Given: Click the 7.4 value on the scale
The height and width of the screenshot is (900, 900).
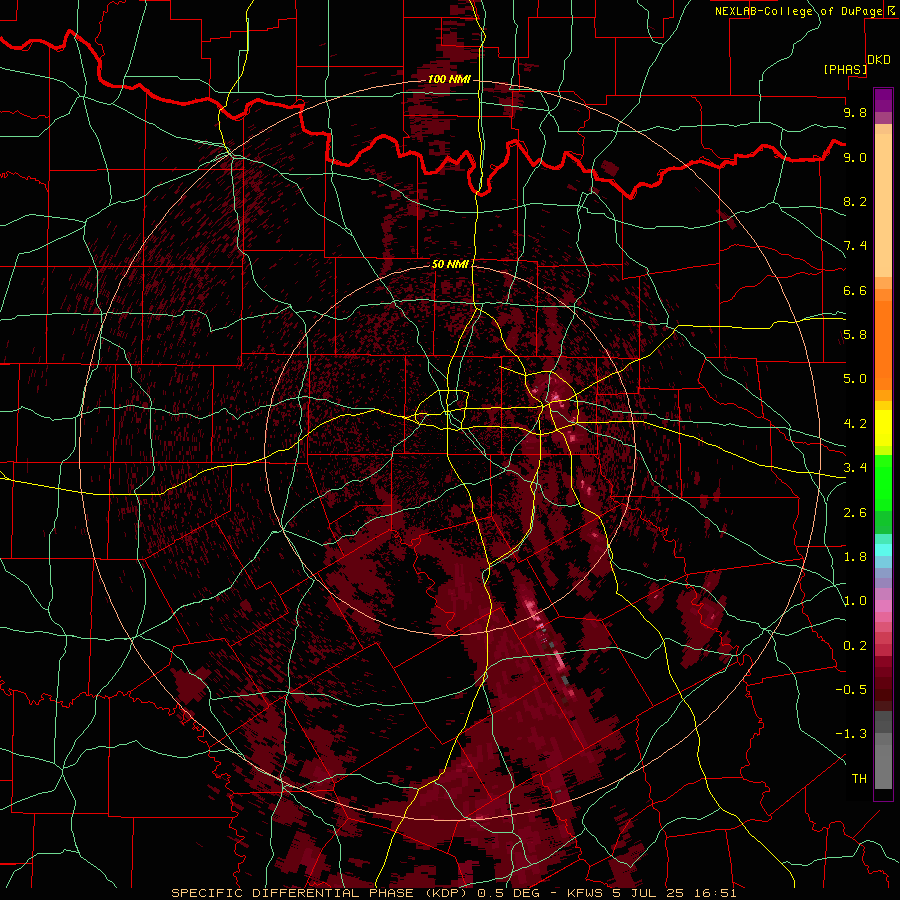Looking at the screenshot, I should [x=855, y=246].
